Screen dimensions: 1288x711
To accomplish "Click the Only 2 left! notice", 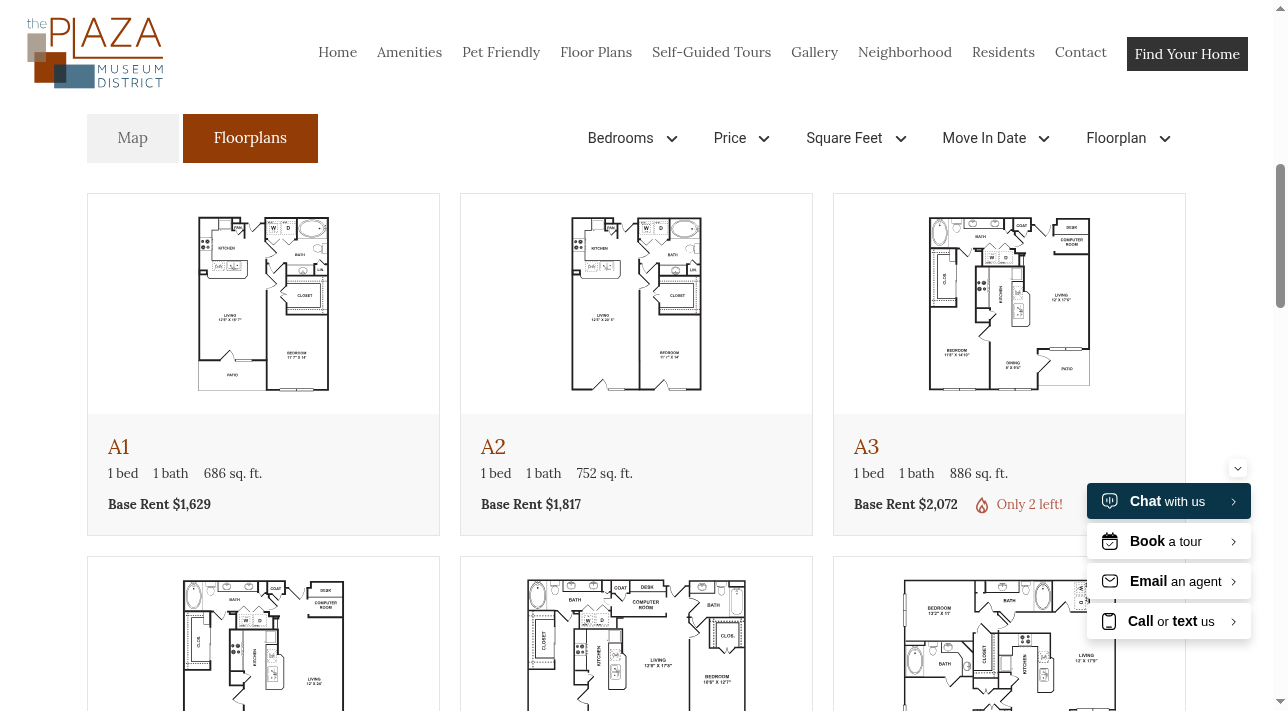I will coord(1030,504).
